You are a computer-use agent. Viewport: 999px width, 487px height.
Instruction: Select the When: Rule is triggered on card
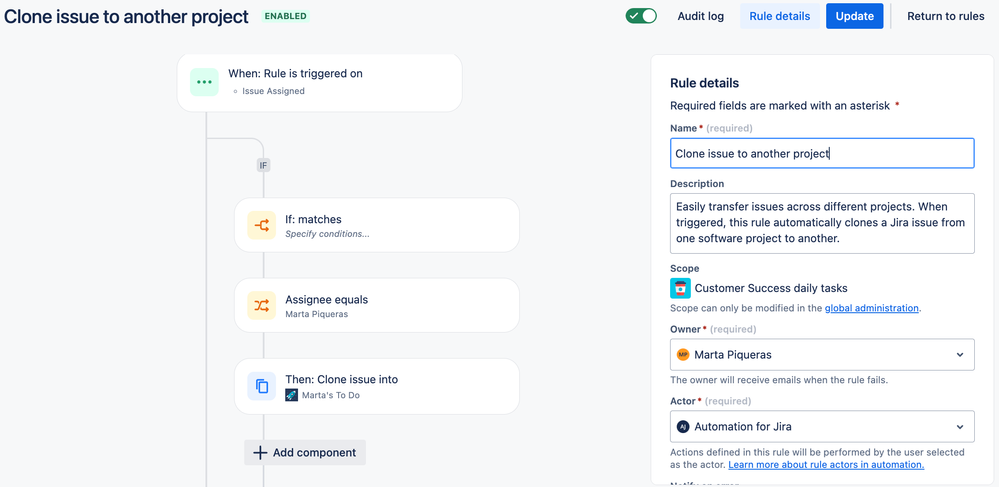[x=319, y=82]
